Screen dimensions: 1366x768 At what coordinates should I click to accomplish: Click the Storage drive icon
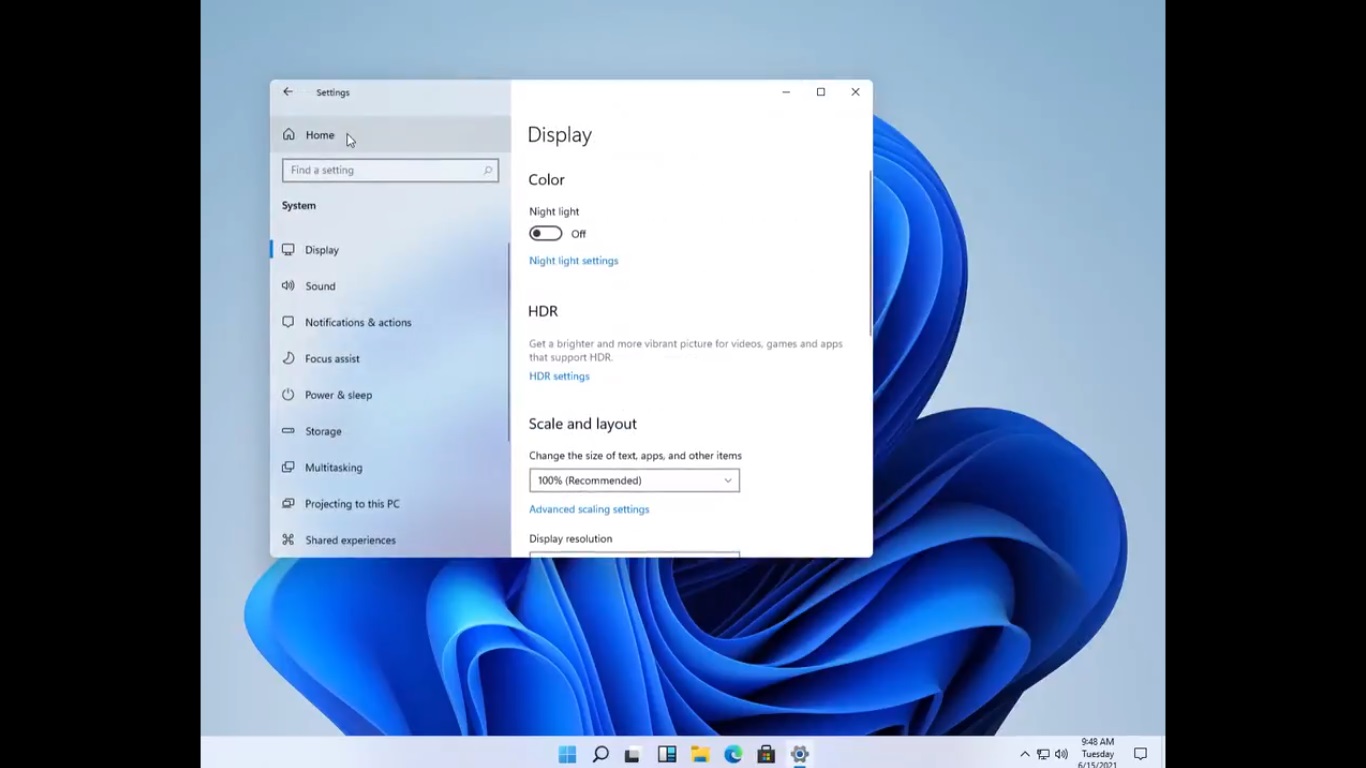pyautogui.click(x=288, y=431)
